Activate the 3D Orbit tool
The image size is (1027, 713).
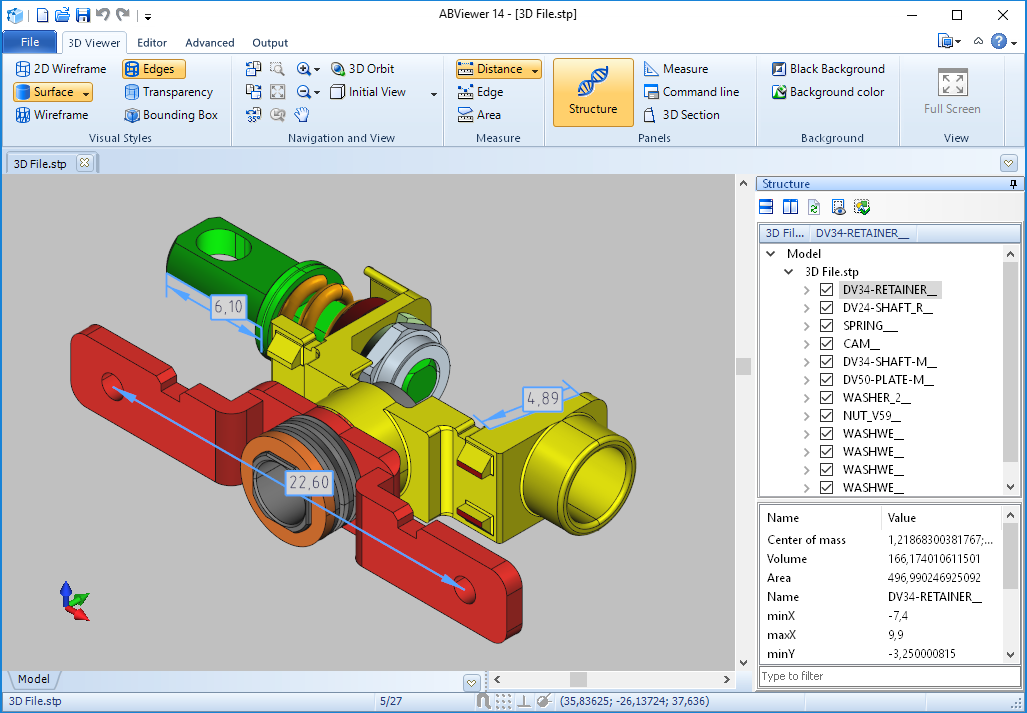coord(362,69)
